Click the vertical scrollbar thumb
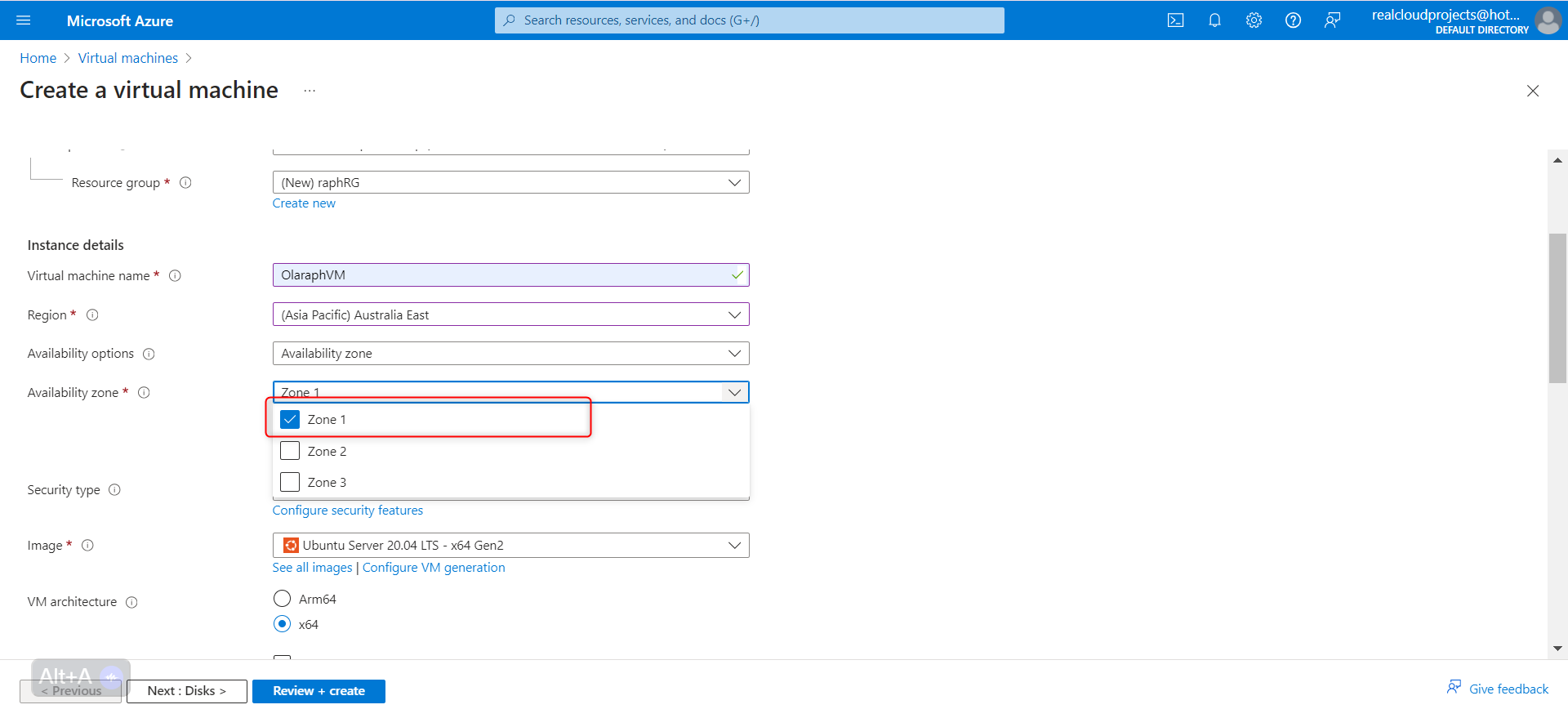The width and height of the screenshot is (1568, 727). (x=1557, y=308)
